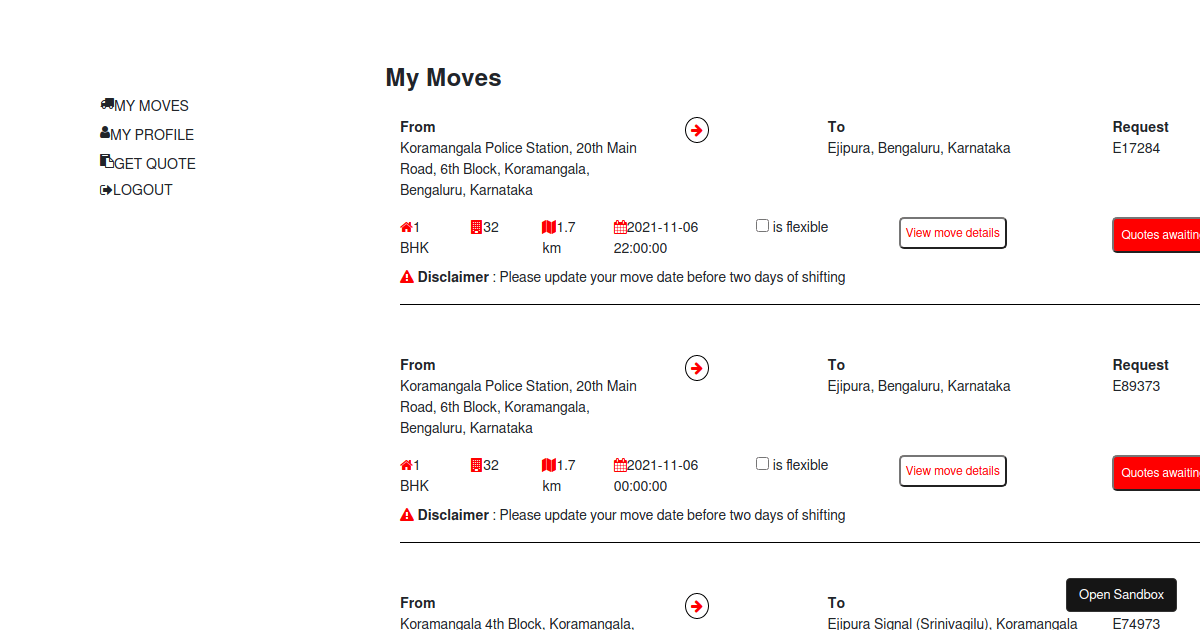Image resolution: width=1200 pixels, height=630 pixels.
Task: Toggle 'is flexible' checkbox for move E17284
Action: point(762,226)
